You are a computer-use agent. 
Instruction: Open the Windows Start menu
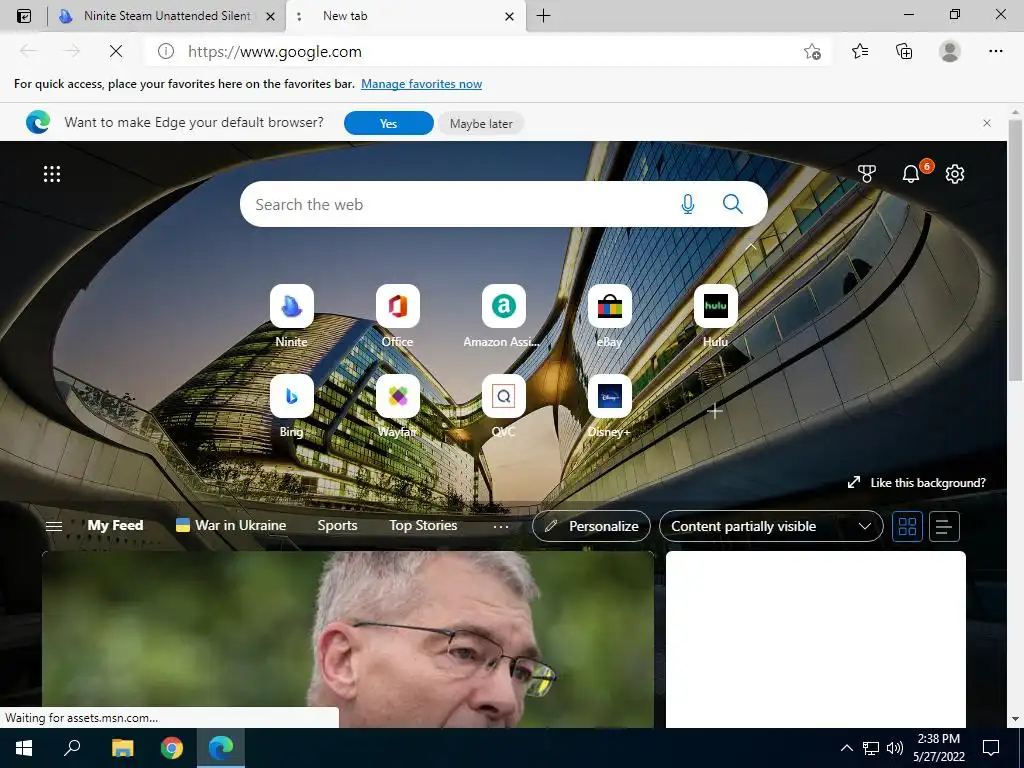tap(24, 748)
